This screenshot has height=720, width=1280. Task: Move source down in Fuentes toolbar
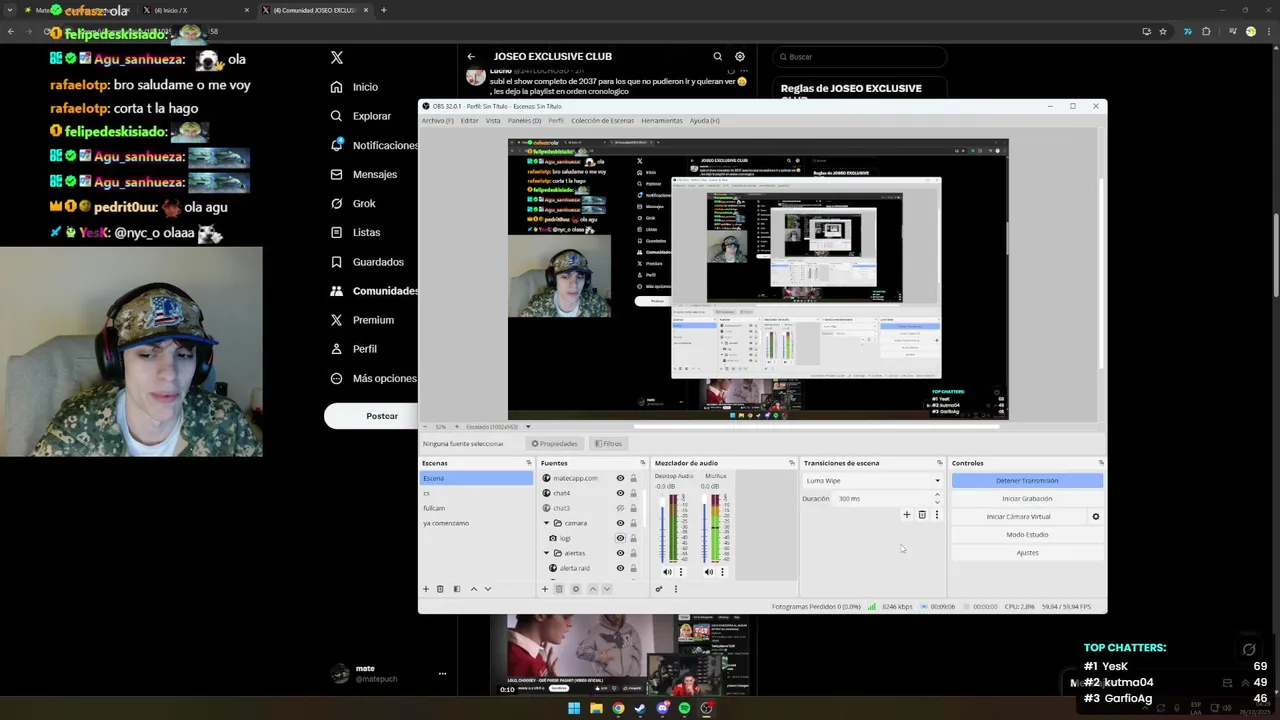point(606,589)
